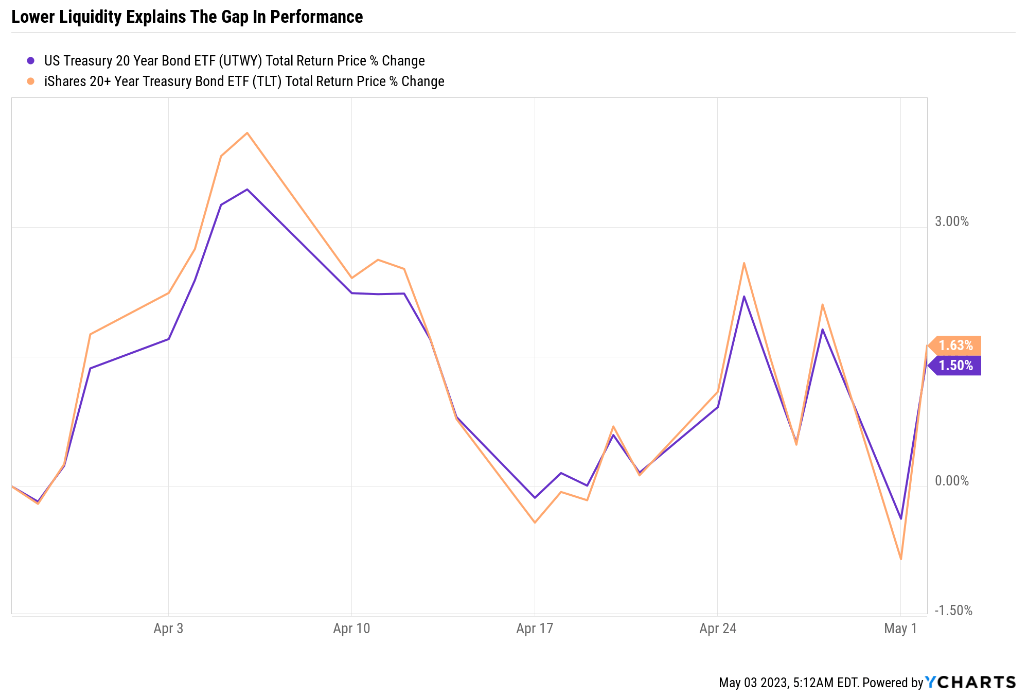Click the -1.50% axis label
Screen dimensions: 1020x694
954,610
